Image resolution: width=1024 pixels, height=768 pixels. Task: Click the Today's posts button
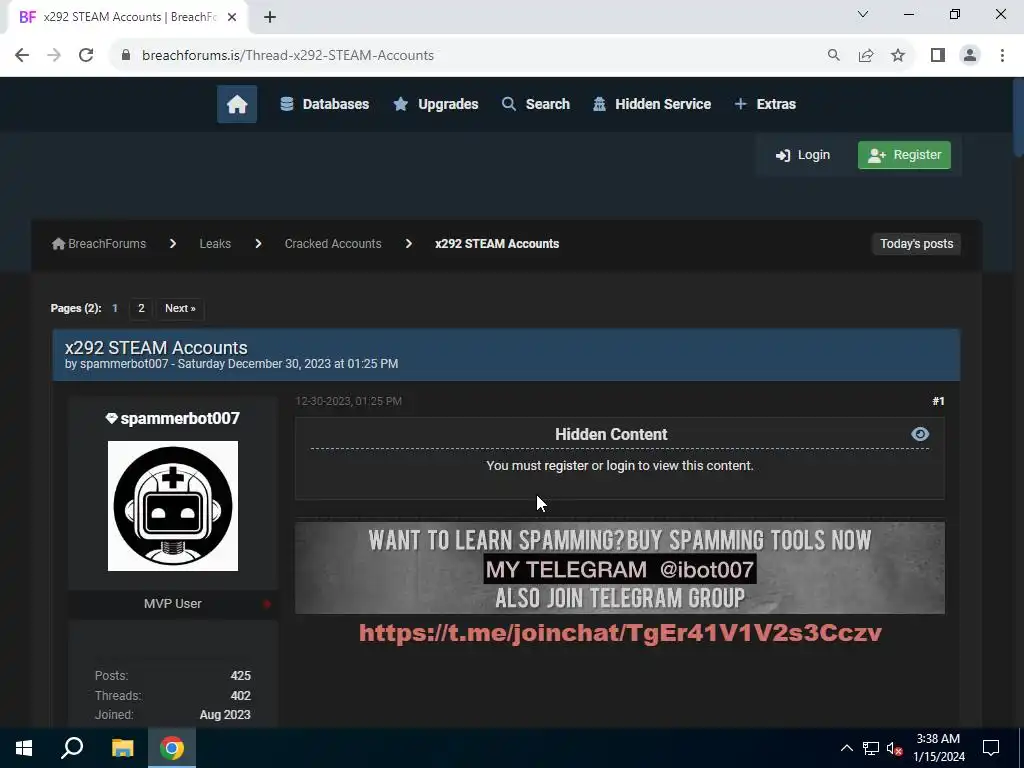916,244
